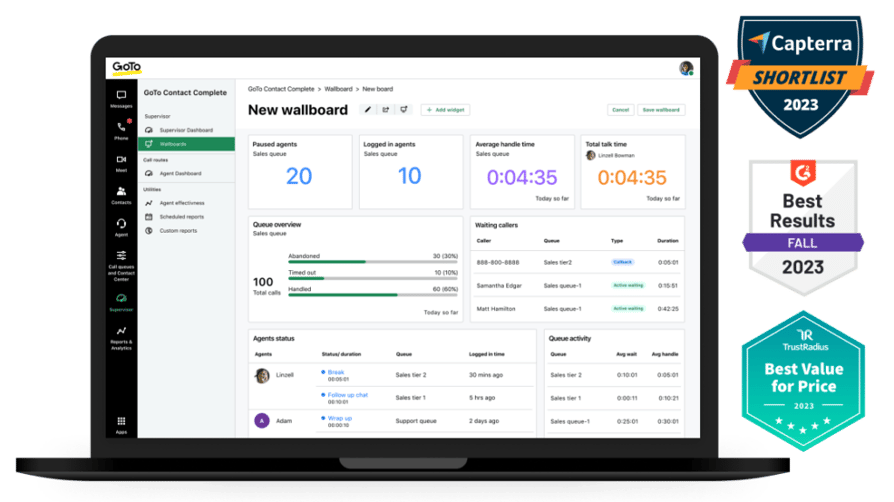The image size is (894, 502).
Task: Click the share icon beside New wallboard
Action: [x=386, y=110]
